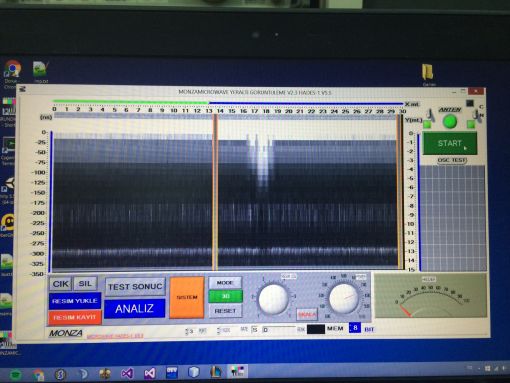Click RESIM KAYIT to save image
The height and width of the screenshot is (383, 510).
pyautogui.click(x=75, y=317)
